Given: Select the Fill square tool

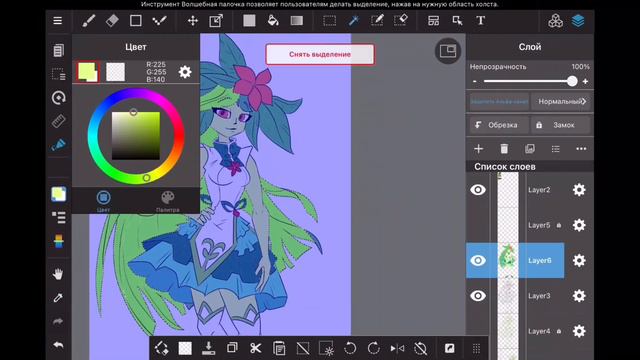Looking at the screenshot, I should (x=249, y=21).
